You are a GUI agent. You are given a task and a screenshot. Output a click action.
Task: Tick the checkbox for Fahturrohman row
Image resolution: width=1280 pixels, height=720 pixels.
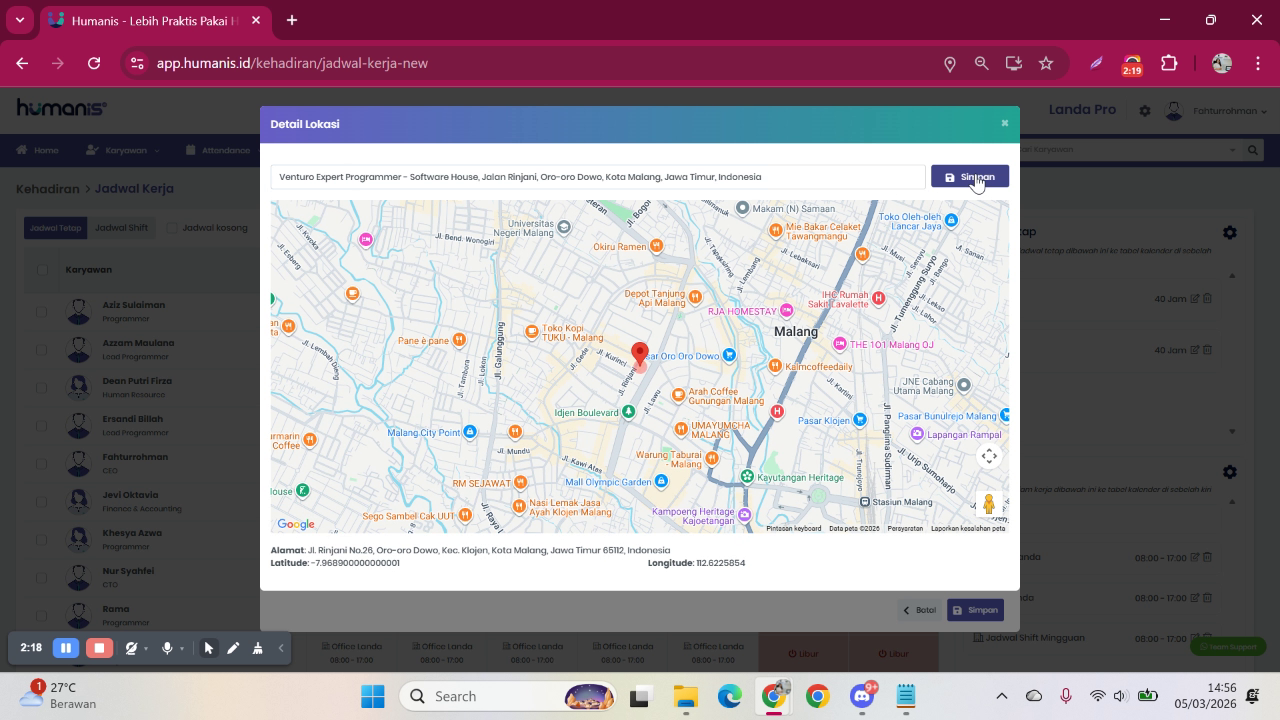tap(42, 464)
